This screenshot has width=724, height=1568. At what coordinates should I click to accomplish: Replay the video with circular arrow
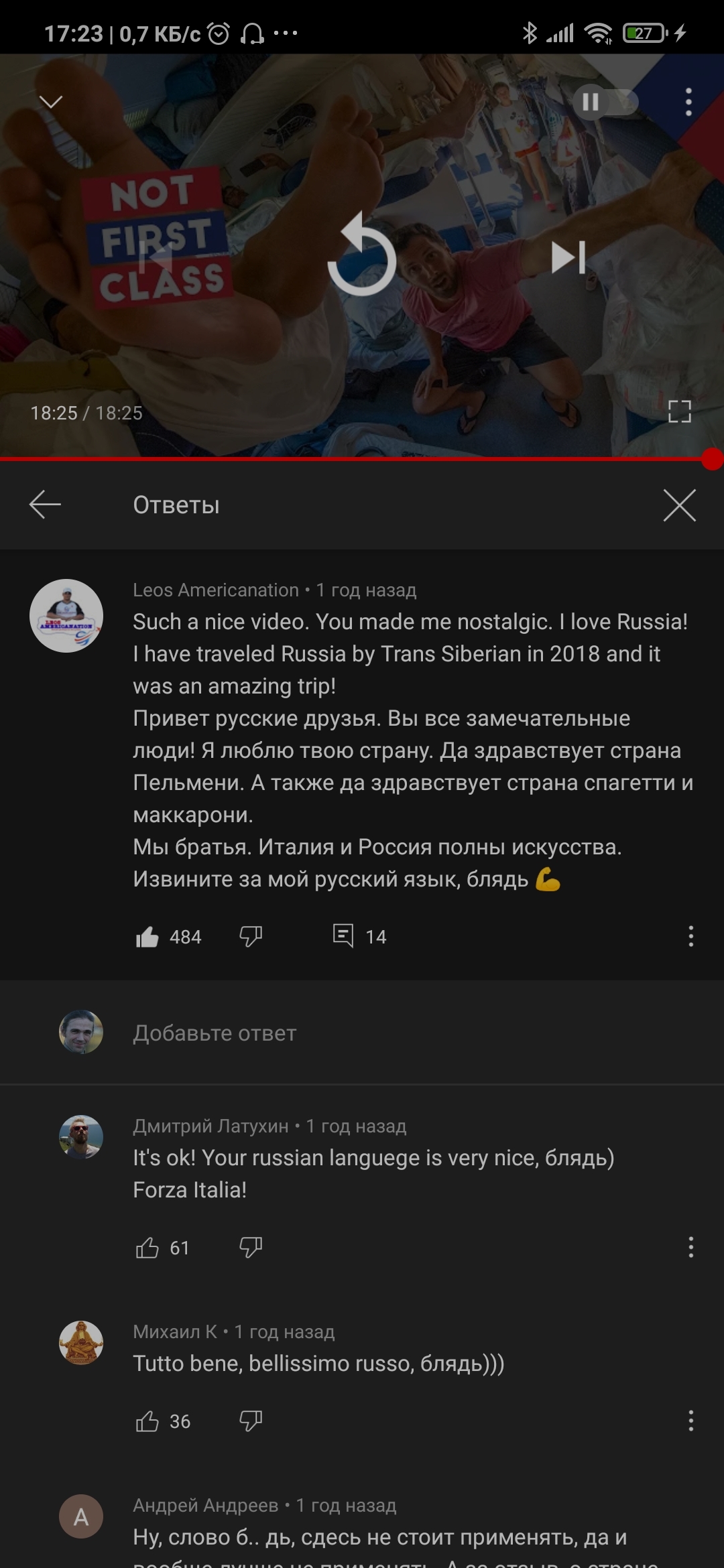pyautogui.click(x=362, y=255)
